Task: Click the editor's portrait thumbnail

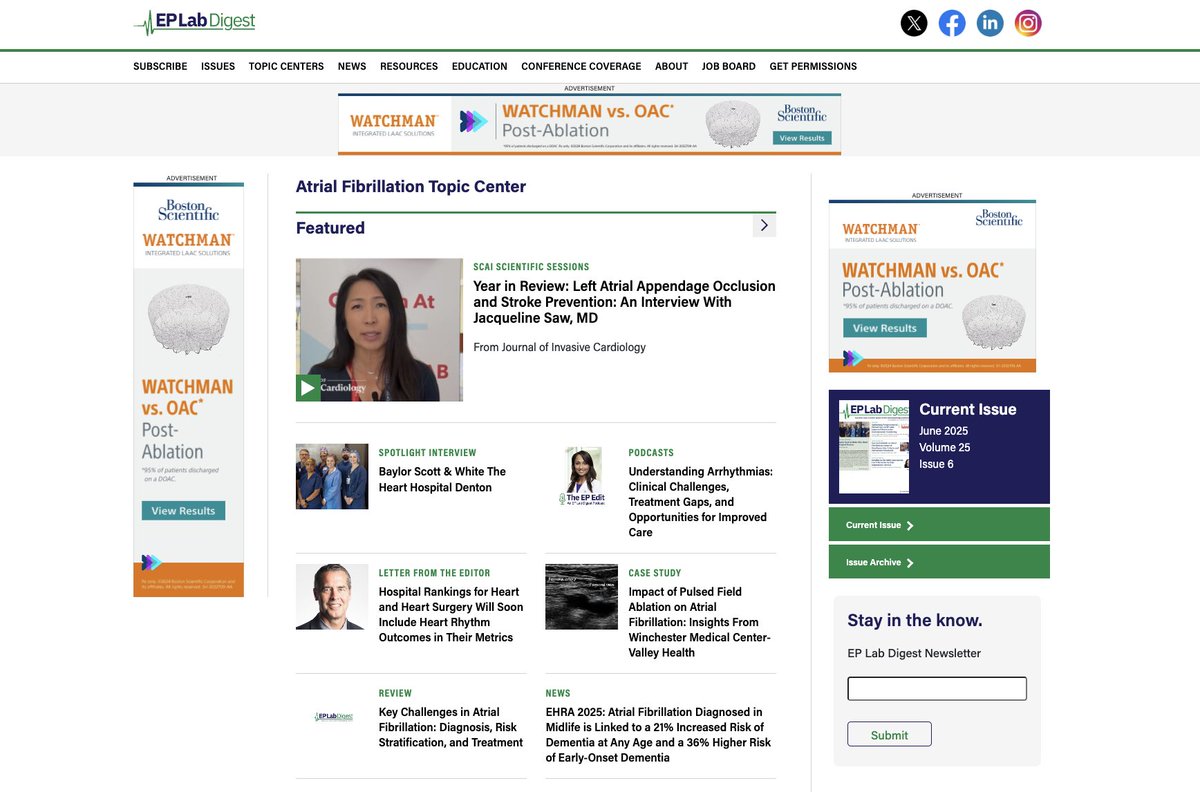Action: 332,597
